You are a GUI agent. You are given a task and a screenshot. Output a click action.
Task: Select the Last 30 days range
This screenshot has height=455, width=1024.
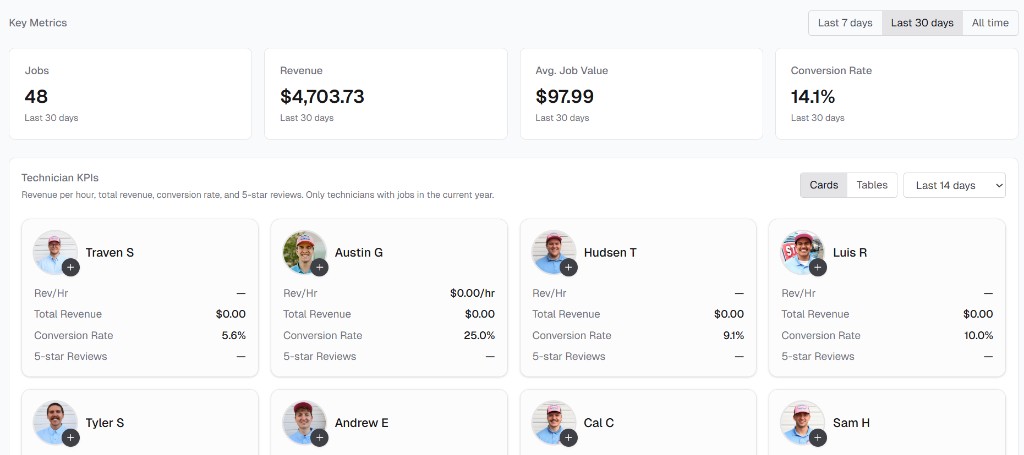pos(922,23)
